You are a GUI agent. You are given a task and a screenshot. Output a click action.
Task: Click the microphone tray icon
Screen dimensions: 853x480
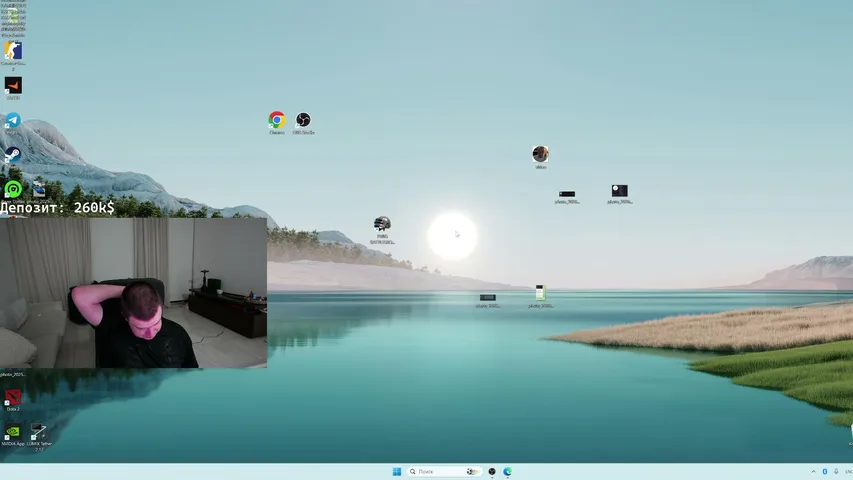tap(836, 471)
